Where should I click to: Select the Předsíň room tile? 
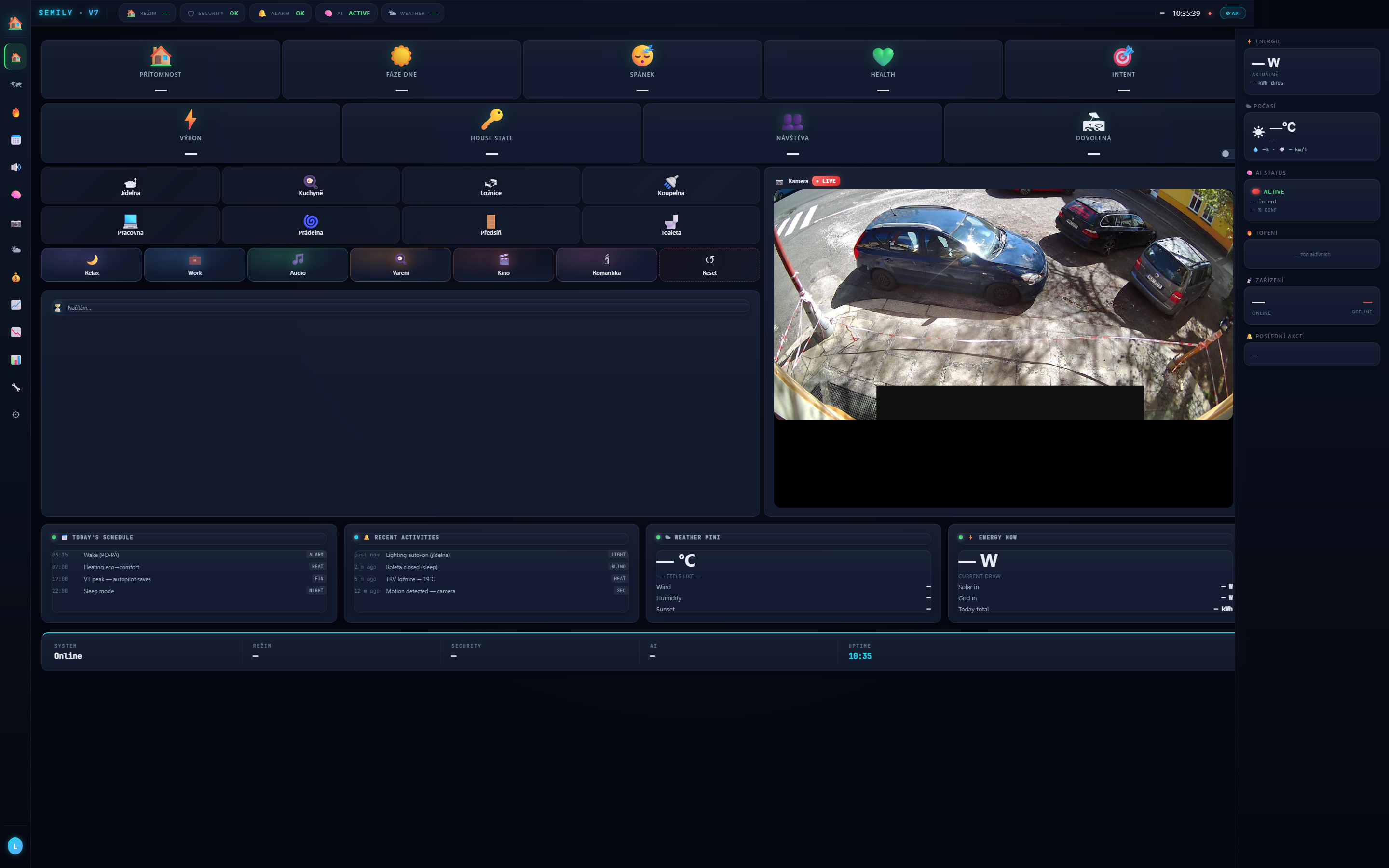click(491, 226)
